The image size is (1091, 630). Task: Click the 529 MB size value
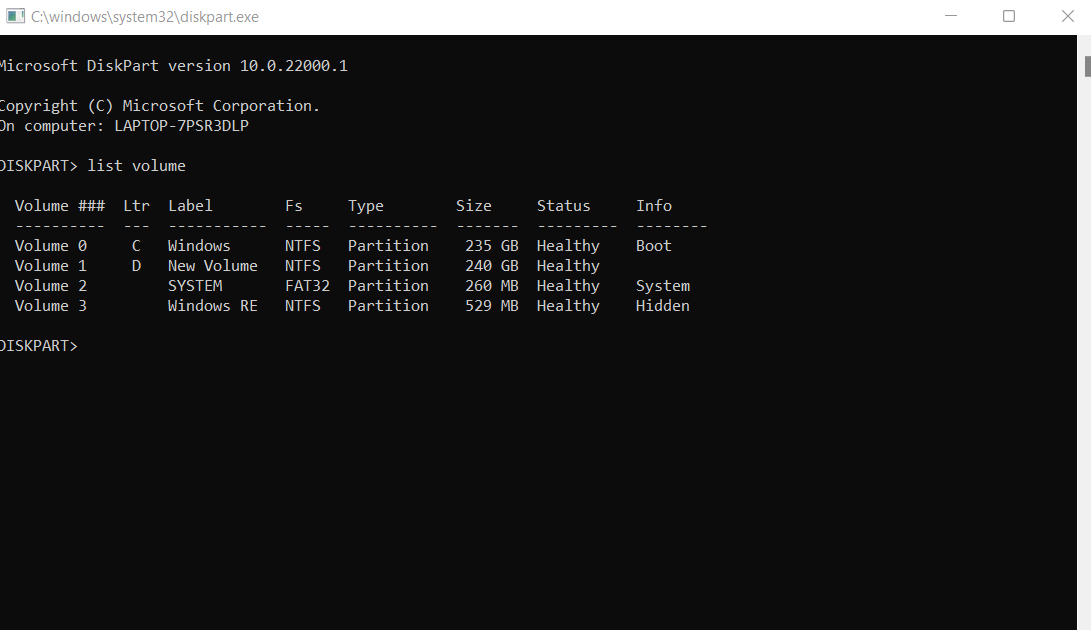[x=492, y=306]
